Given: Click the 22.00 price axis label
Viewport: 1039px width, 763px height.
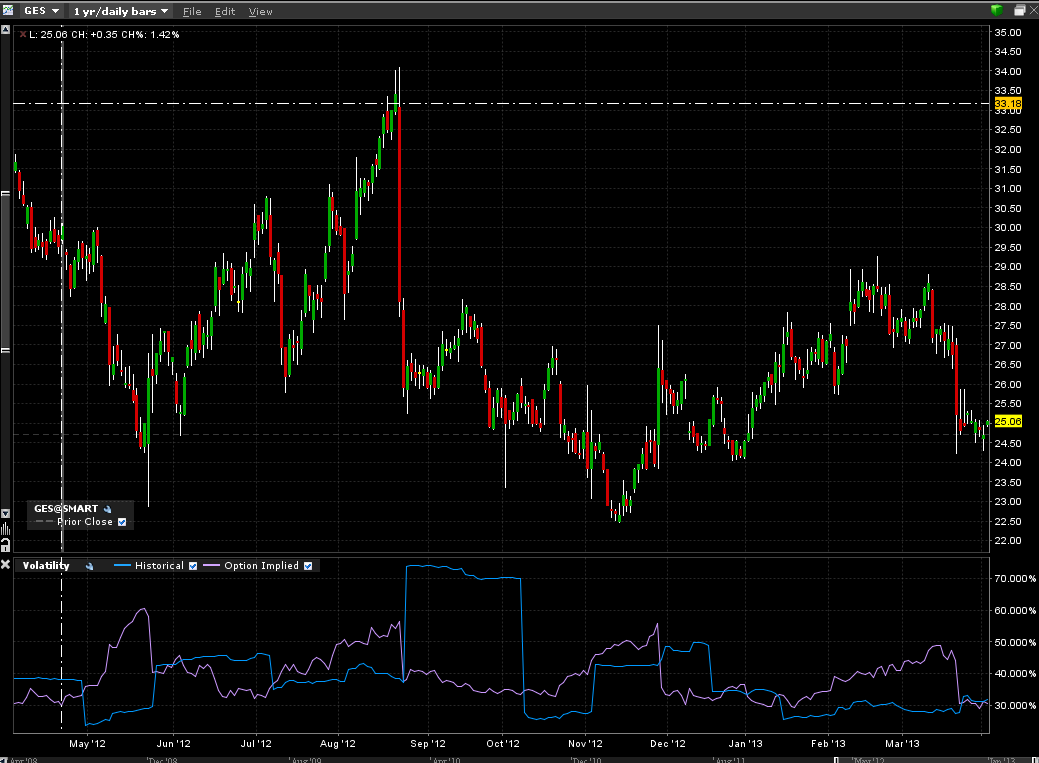Looking at the screenshot, I should [1008, 541].
